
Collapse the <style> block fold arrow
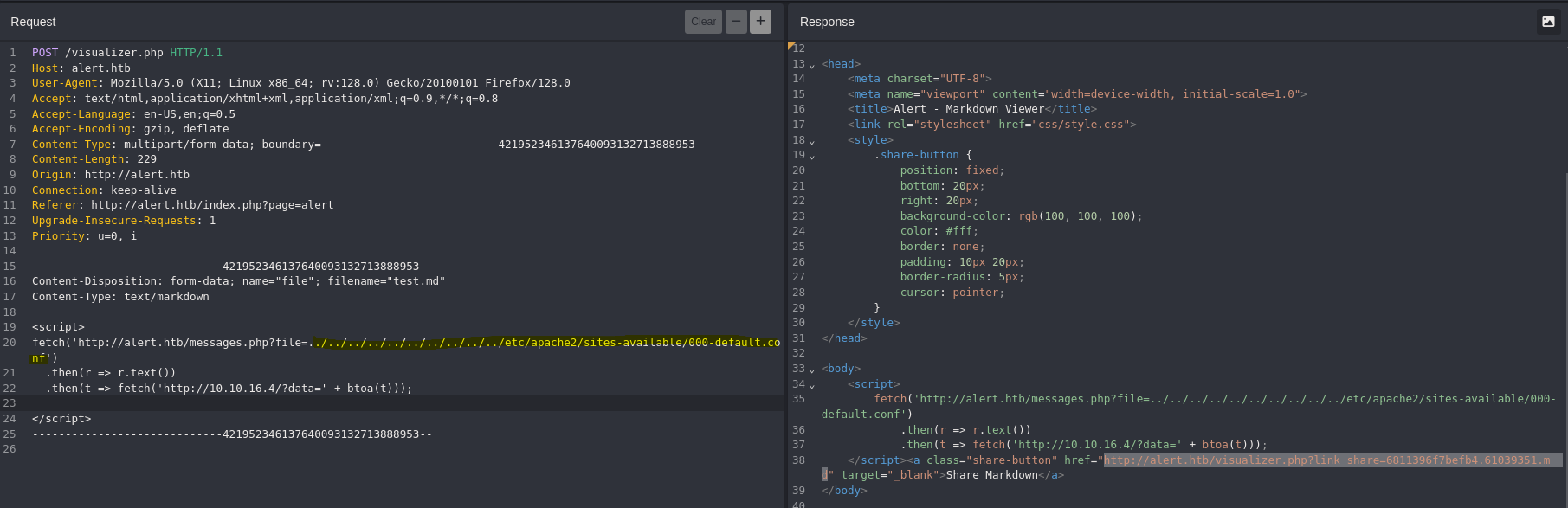(811, 141)
